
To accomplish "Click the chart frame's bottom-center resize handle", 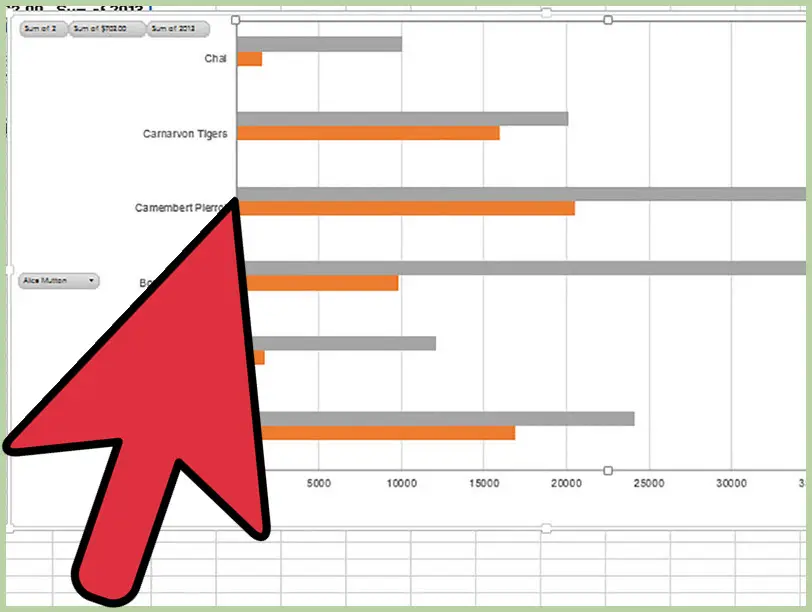I will [x=546, y=527].
